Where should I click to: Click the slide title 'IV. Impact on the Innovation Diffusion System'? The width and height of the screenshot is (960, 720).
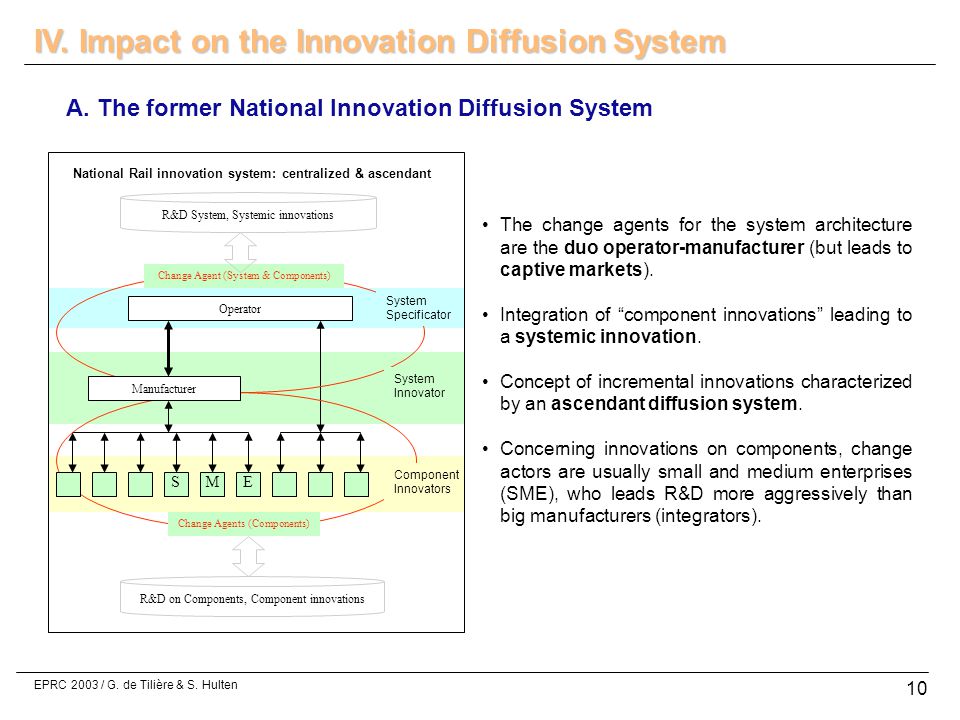pos(380,42)
